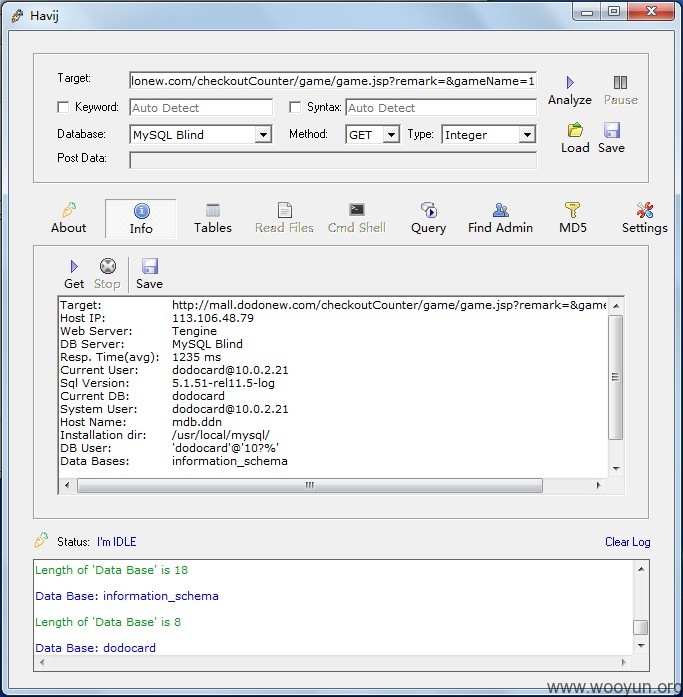Click the Get play icon in Info panel
683x697 pixels.
(74, 266)
